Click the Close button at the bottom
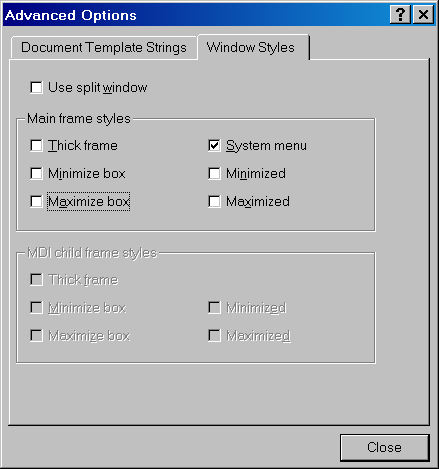Image resolution: width=439 pixels, height=469 pixels. 385,448
